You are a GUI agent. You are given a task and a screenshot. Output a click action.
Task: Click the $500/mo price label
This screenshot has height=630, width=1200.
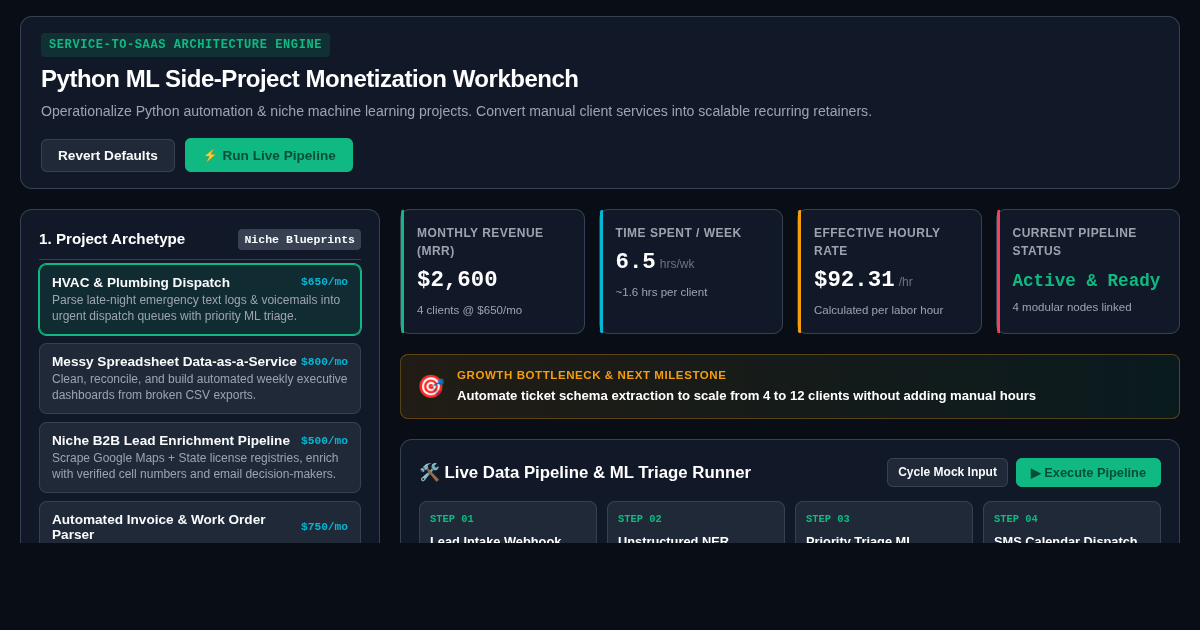pyautogui.click(x=324, y=441)
